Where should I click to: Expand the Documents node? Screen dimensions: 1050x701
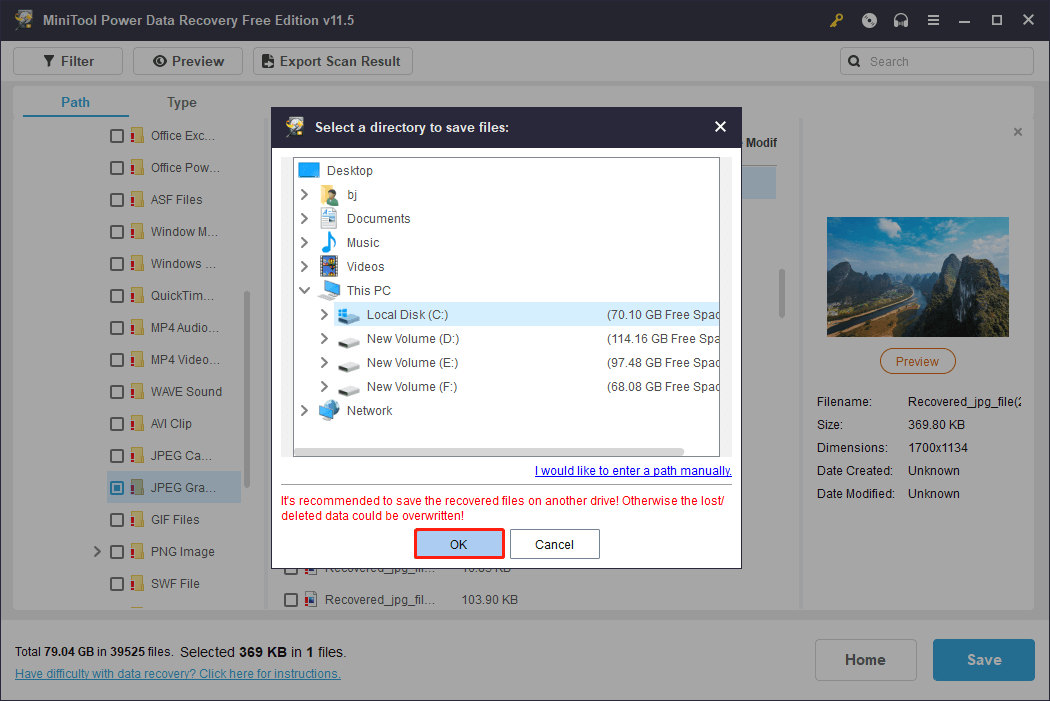(x=305, y=218)
